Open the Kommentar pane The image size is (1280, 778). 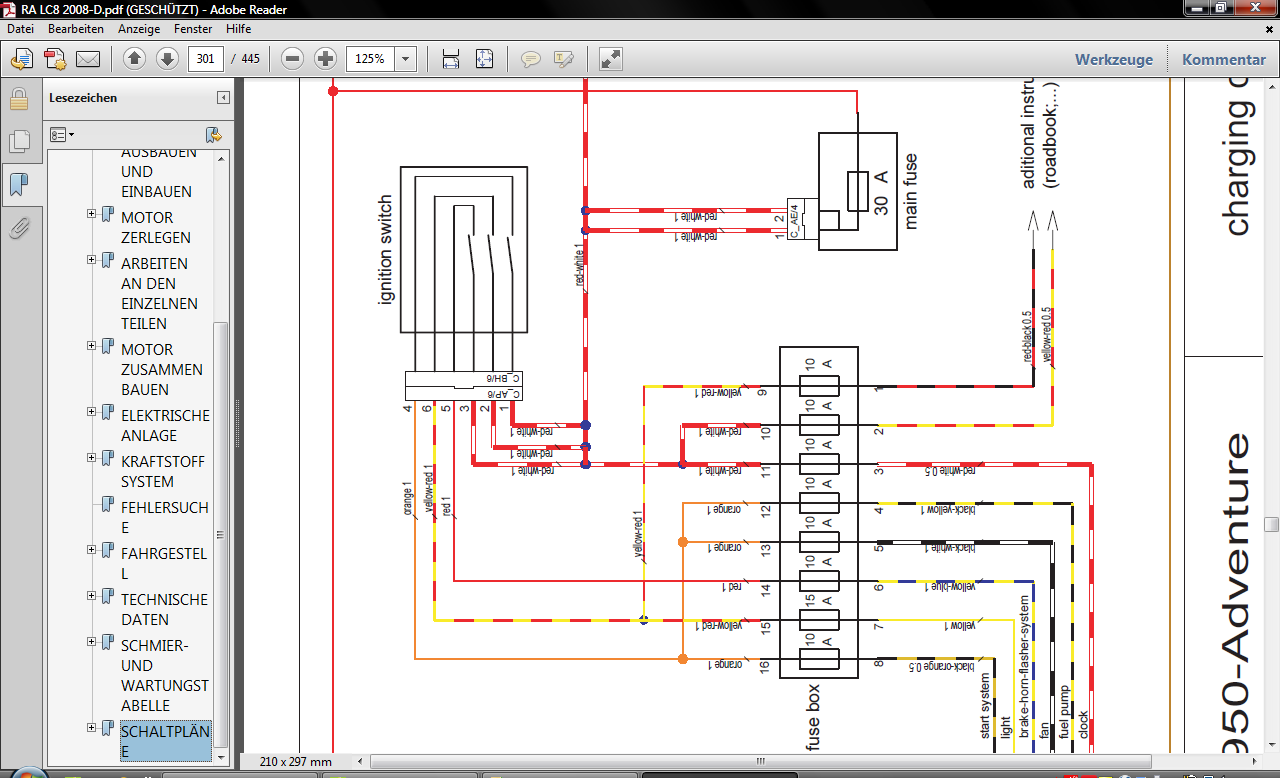coord(1223,59)
